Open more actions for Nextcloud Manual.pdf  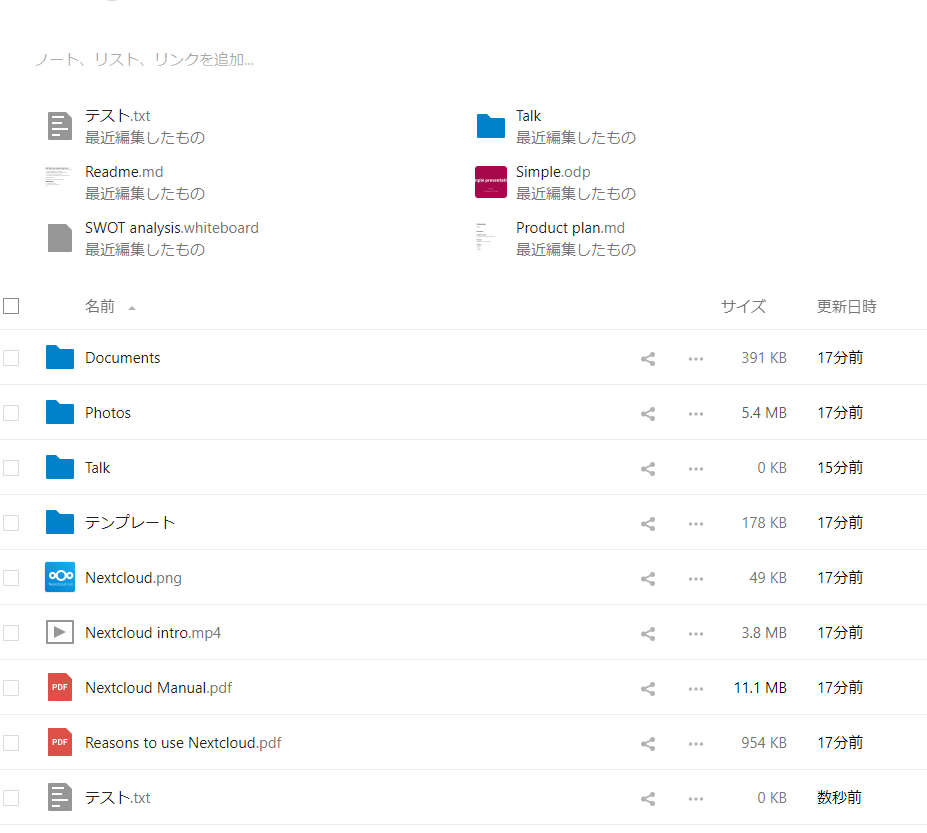696,688
